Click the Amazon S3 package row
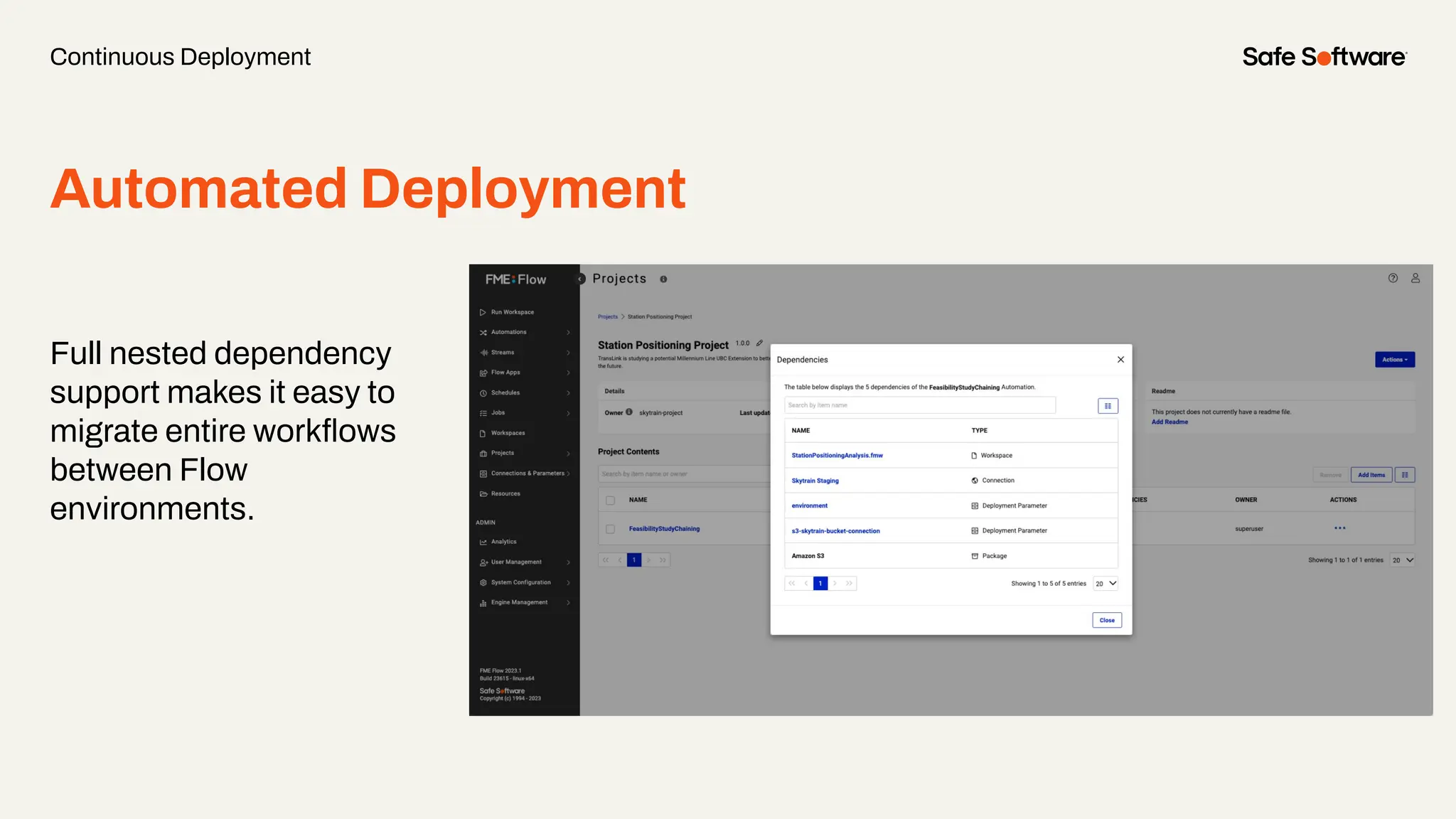This screenshot has height=819, width=1456. tap(951, 556)
